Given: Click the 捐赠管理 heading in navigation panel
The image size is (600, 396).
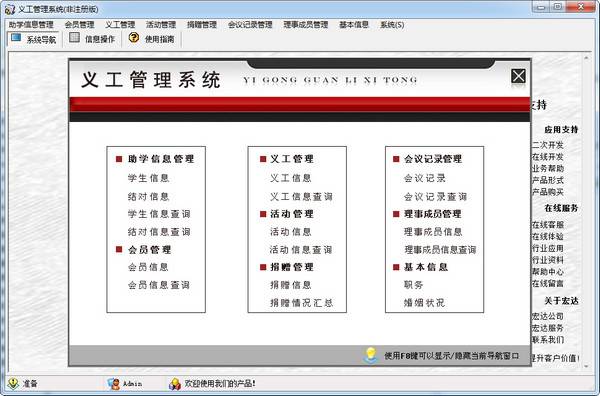Looking at the screenshot, I should pos(292,267).
